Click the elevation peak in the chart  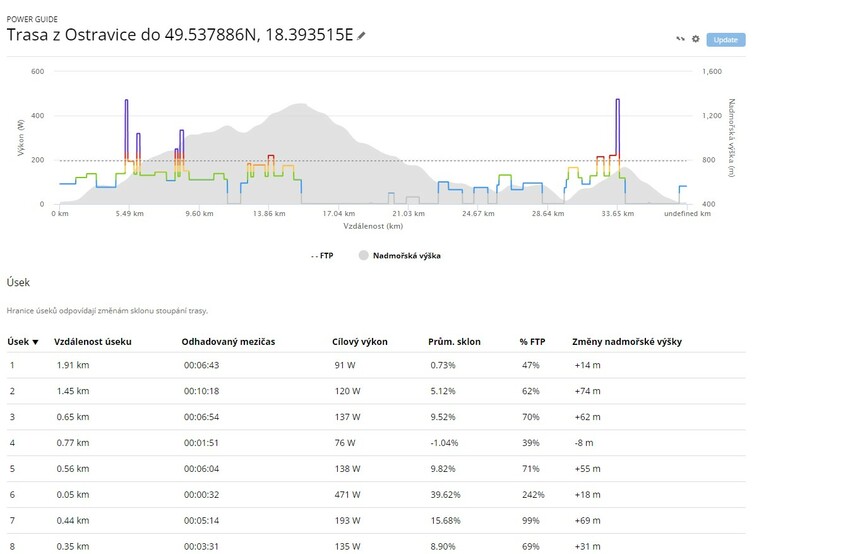point(300,106)
